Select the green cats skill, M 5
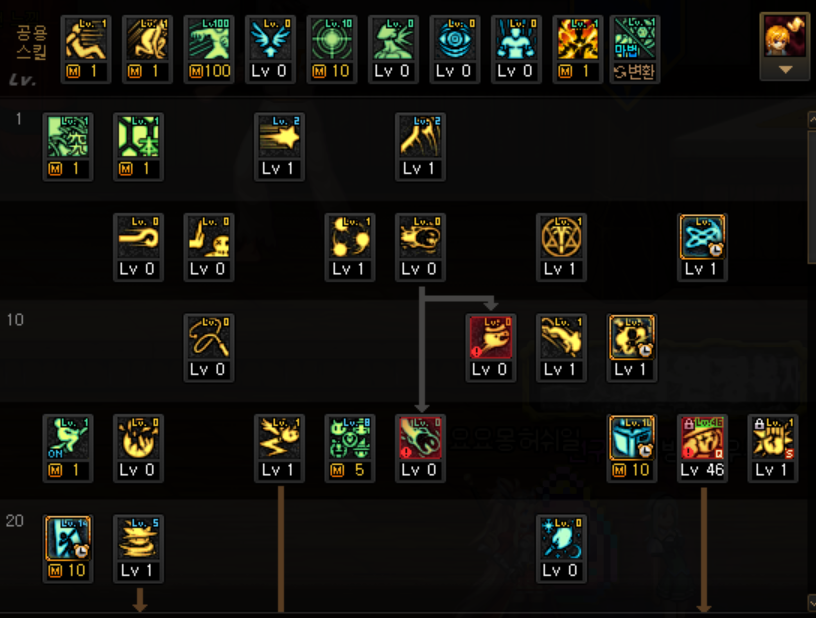The image size is (816, 618). 349,448
